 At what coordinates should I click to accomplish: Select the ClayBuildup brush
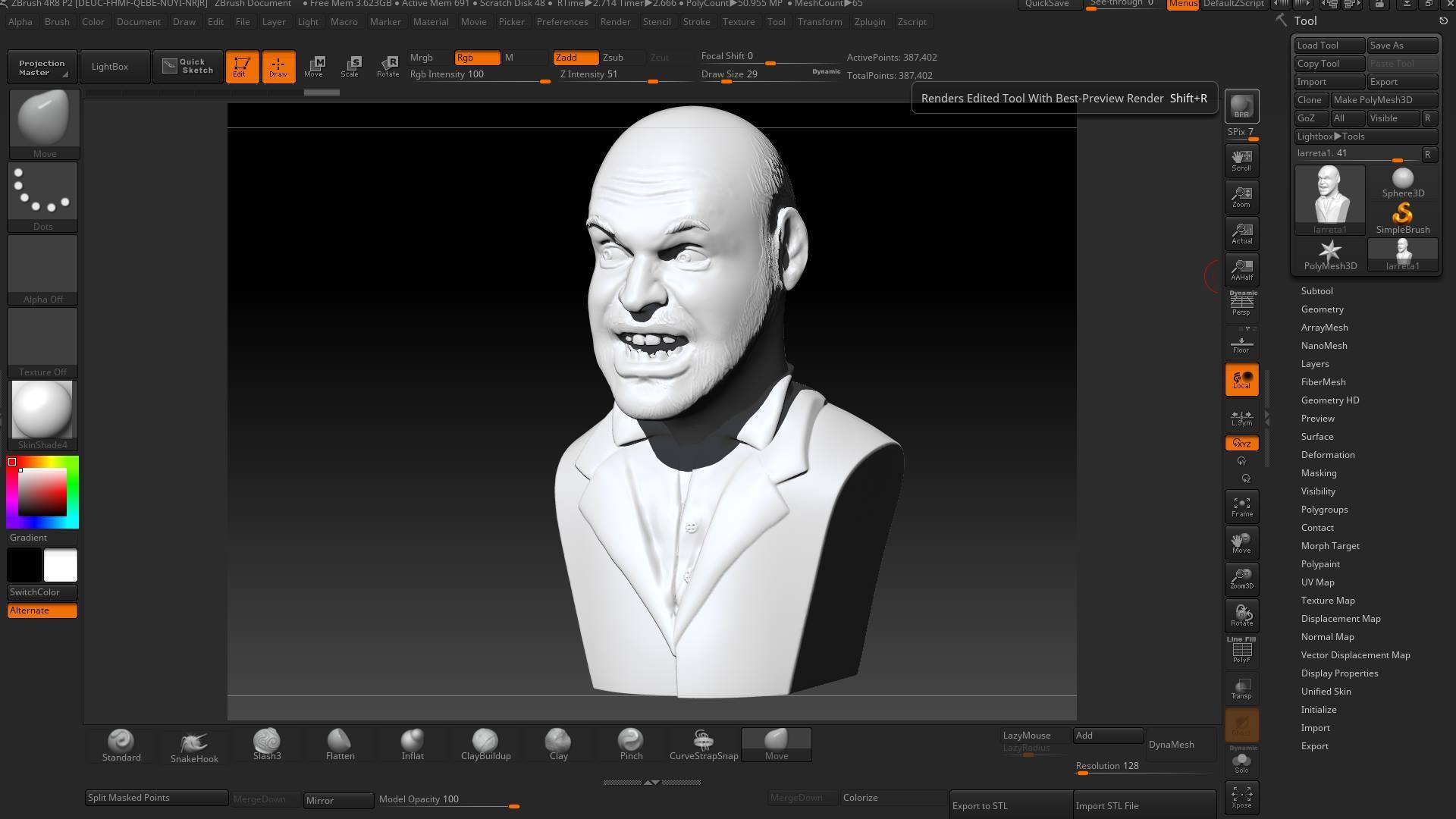[485, 745]
